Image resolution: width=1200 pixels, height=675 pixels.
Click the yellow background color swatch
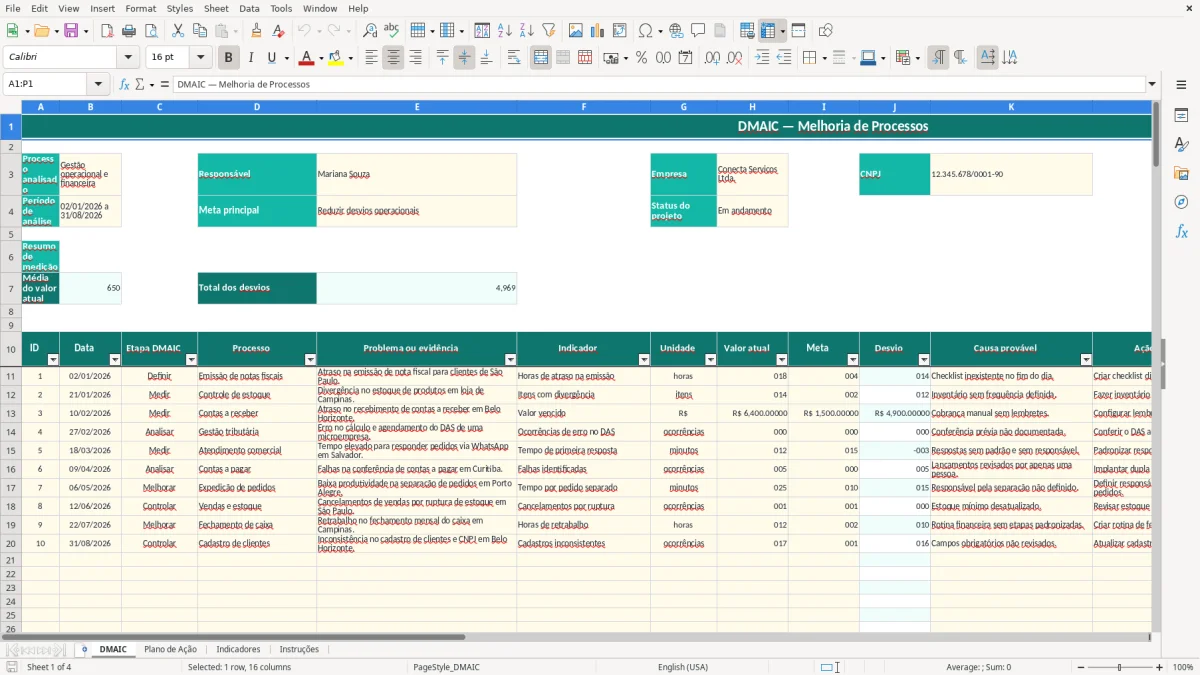point(336,58)
